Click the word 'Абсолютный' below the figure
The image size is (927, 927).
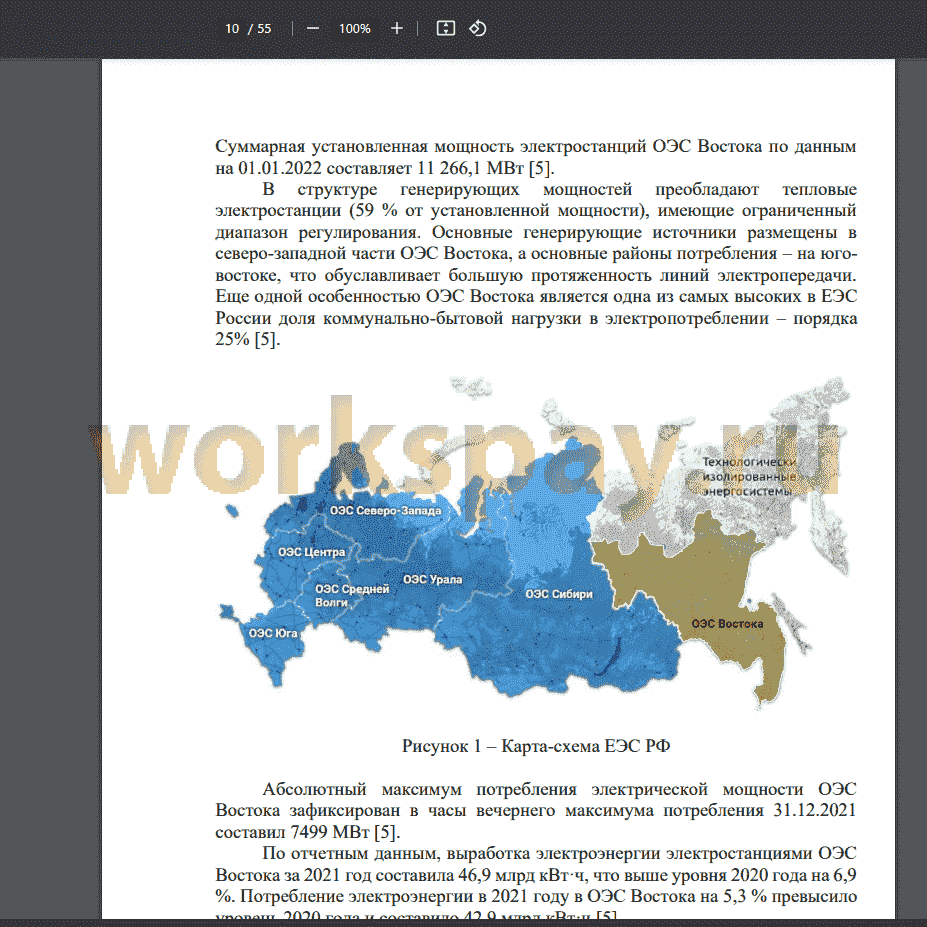click(314, 789)
